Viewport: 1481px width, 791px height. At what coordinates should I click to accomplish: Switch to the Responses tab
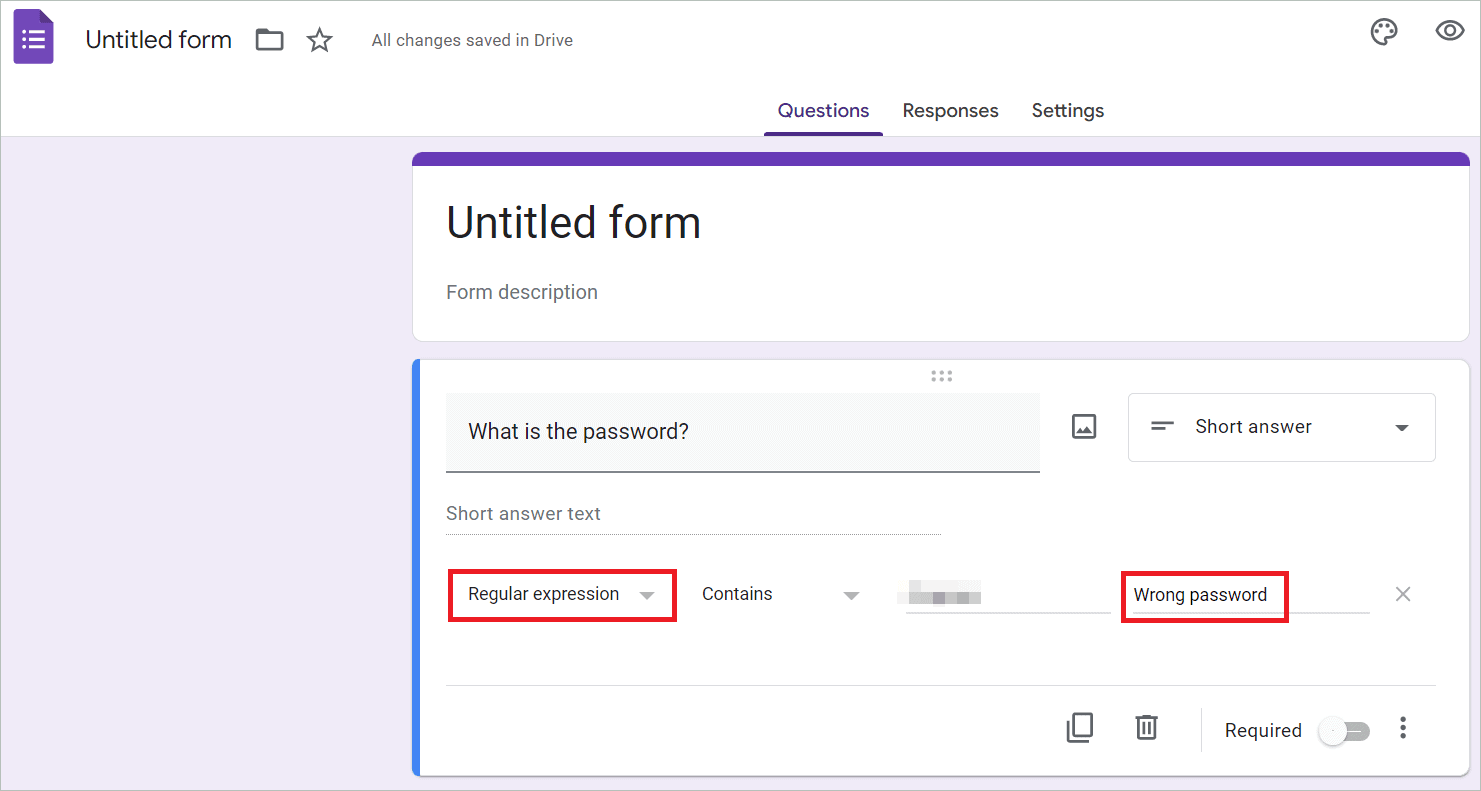click(950, 110)
